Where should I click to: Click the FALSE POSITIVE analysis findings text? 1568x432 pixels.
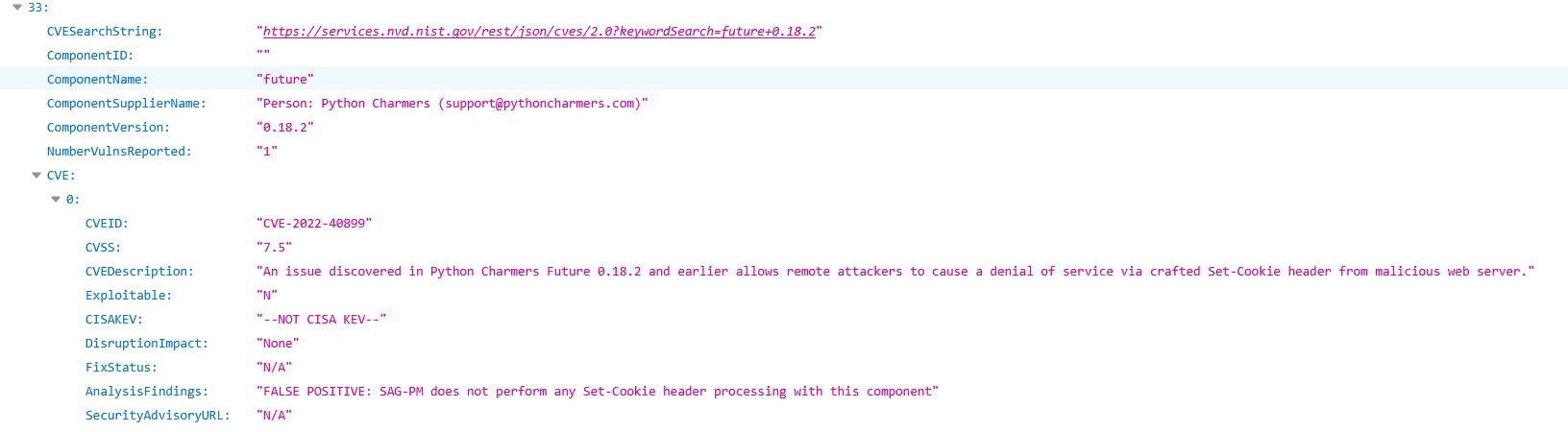coord(598,392)
